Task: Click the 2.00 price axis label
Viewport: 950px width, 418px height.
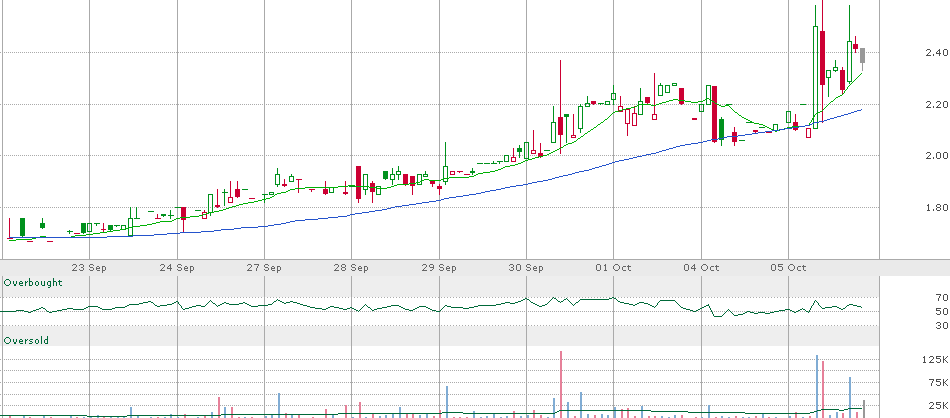Action: 937,156
